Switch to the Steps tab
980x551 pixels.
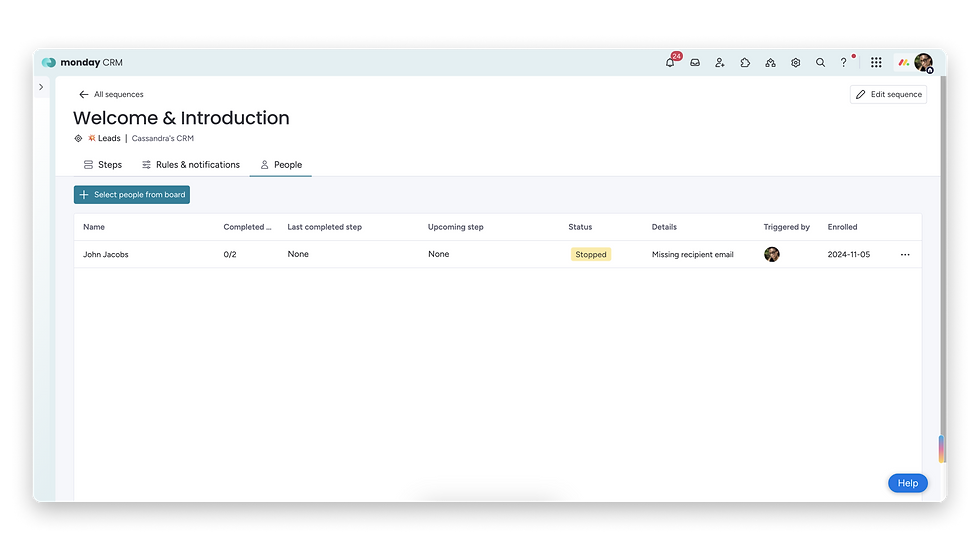pos(102,165)
